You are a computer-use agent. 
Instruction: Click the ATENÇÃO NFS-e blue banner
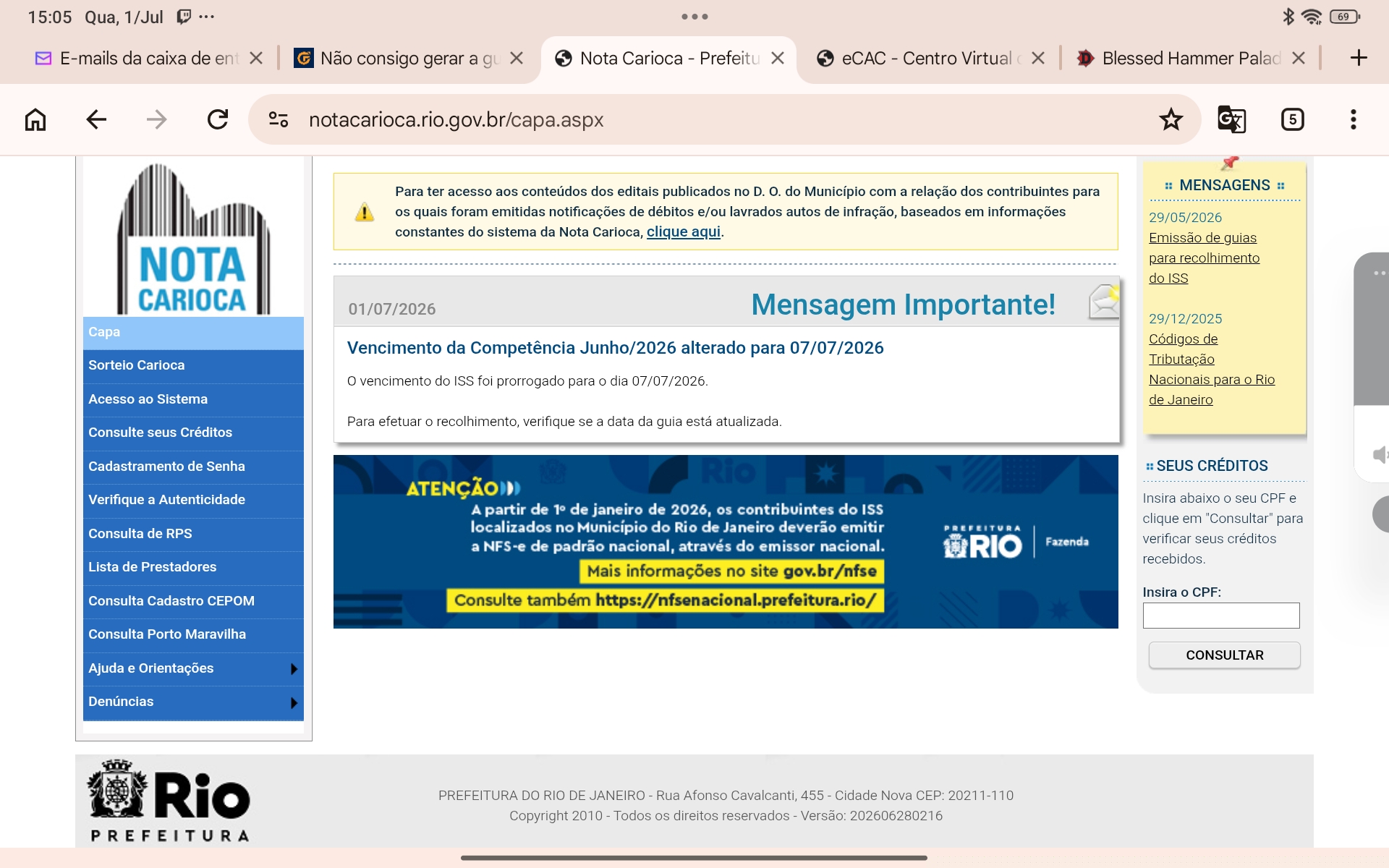tap(726, 542)
